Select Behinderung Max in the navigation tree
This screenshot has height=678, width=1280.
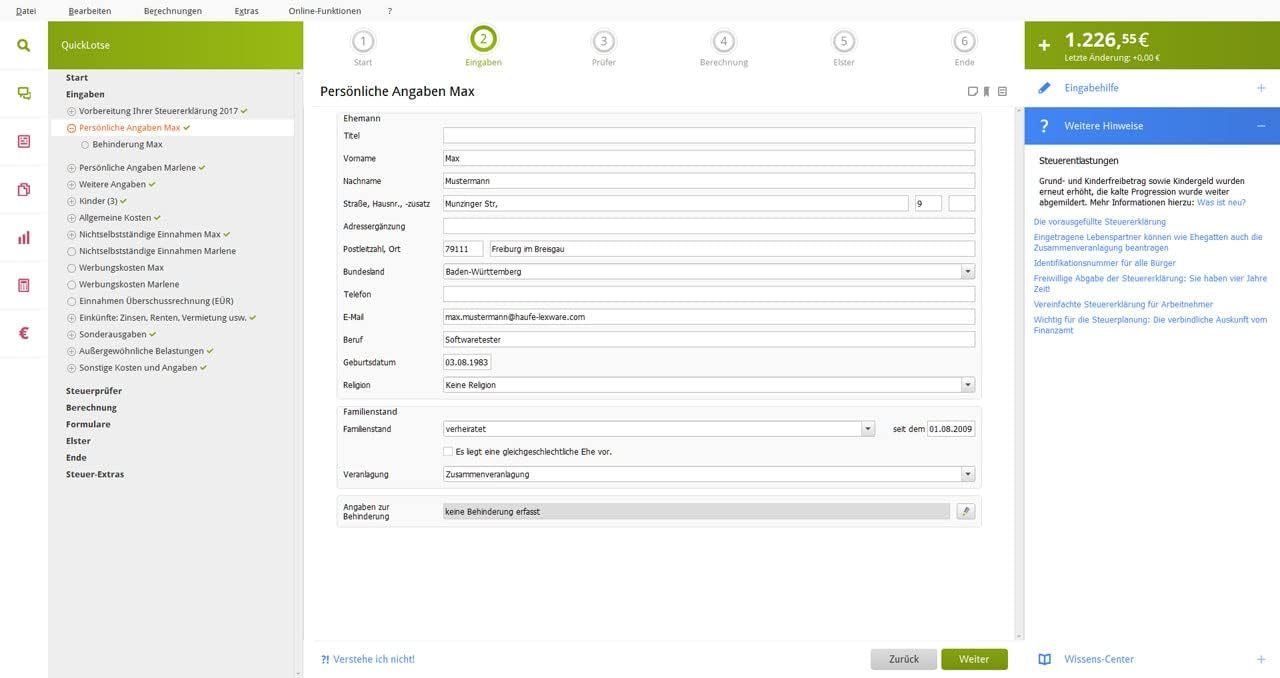tap(127, 145)
